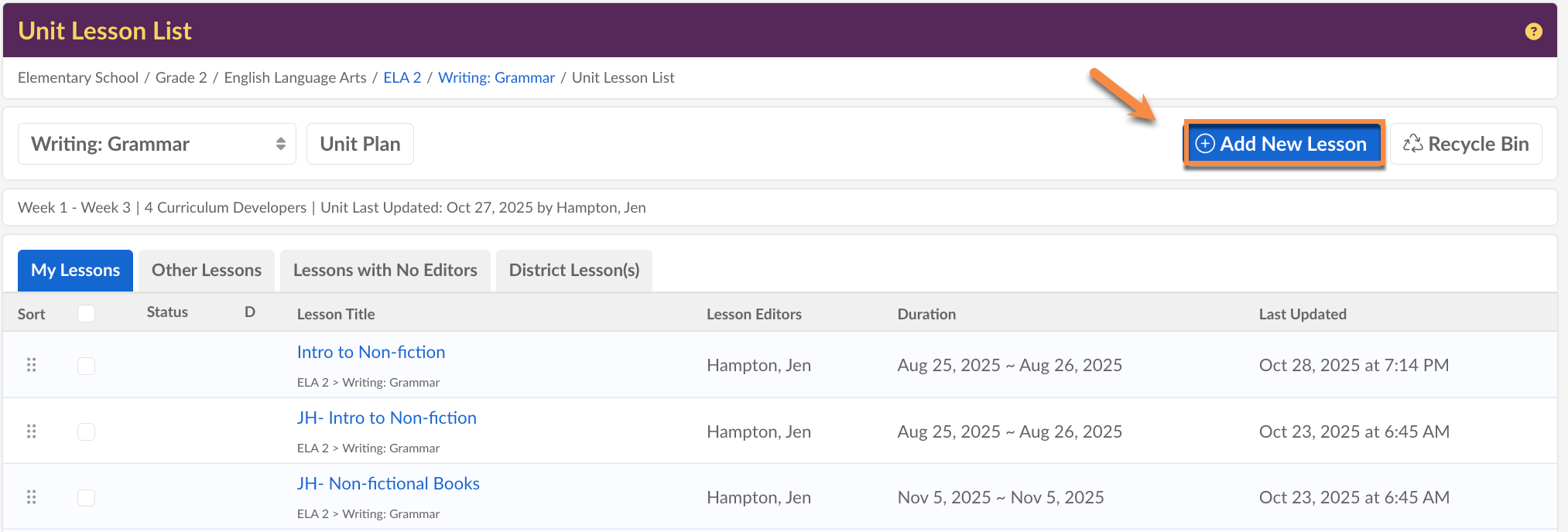Click drag handle for Intro to Non-fiction row
The width and height of the screenshot is (1568, 532).
(x=32, y=365)
